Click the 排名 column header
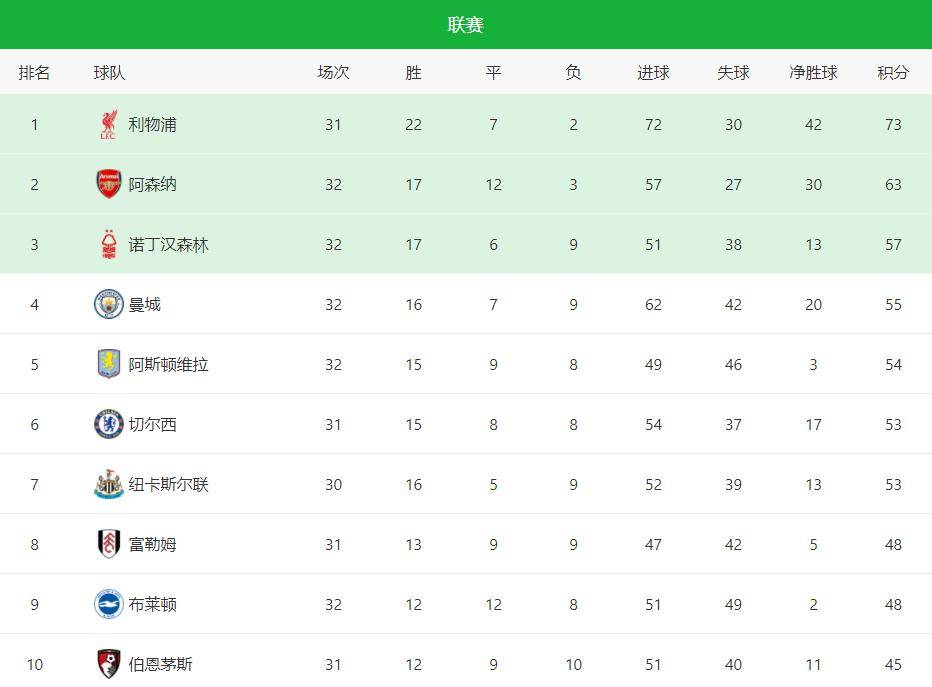932x687 pixels. (34, 73)
